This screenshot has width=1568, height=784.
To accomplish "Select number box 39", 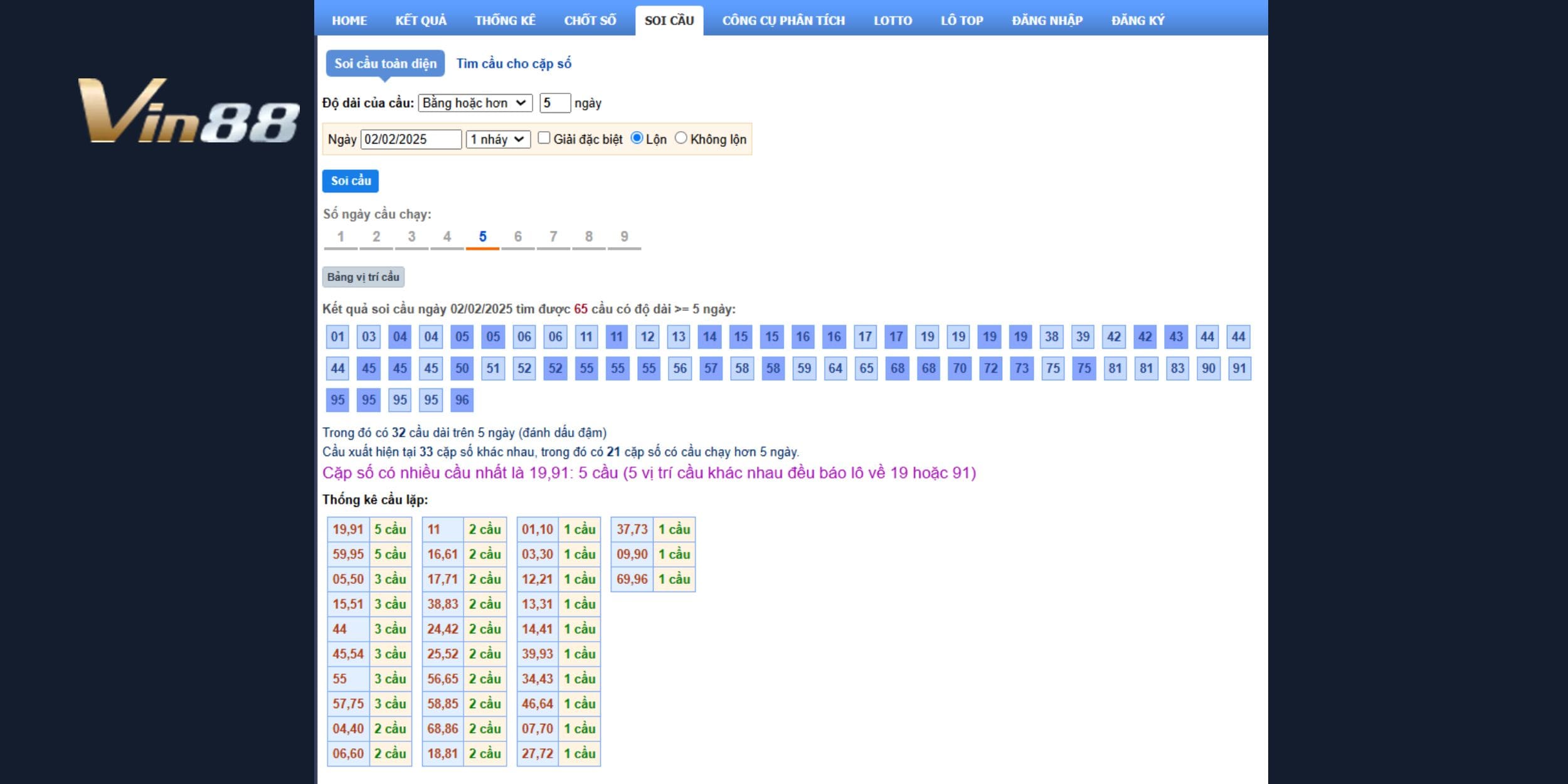I will click(x=1083, y=337).
